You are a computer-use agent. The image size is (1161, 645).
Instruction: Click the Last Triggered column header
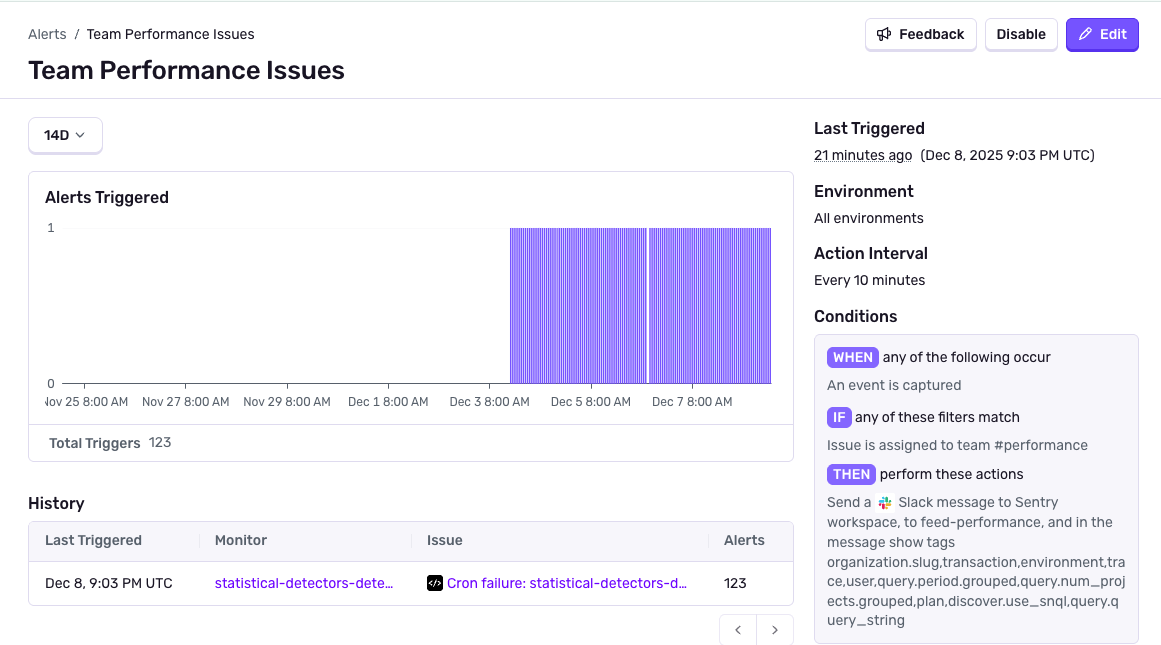(93, 540)
